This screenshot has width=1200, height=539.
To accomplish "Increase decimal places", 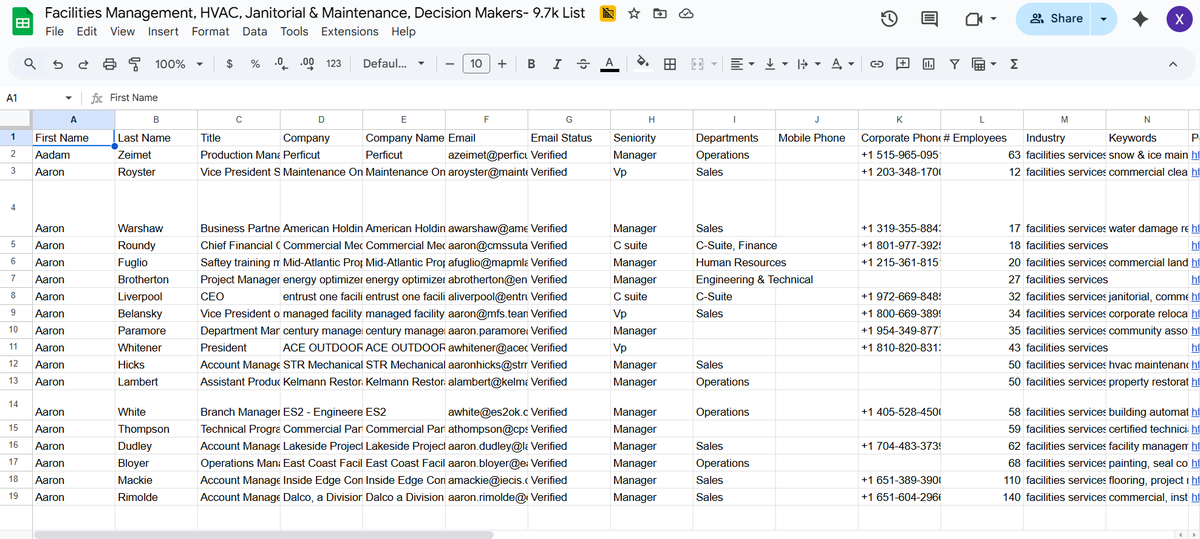I will click(x=307, y=64).
